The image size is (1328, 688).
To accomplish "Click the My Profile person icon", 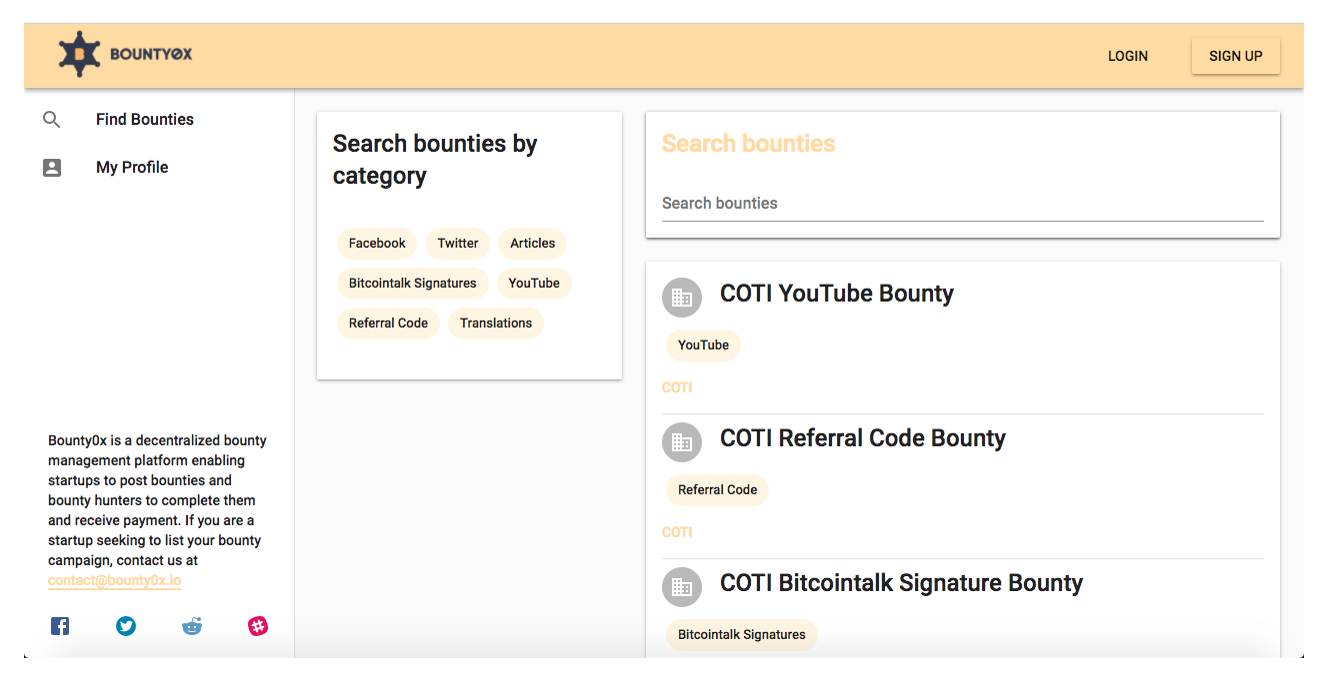I will [52, 168].
